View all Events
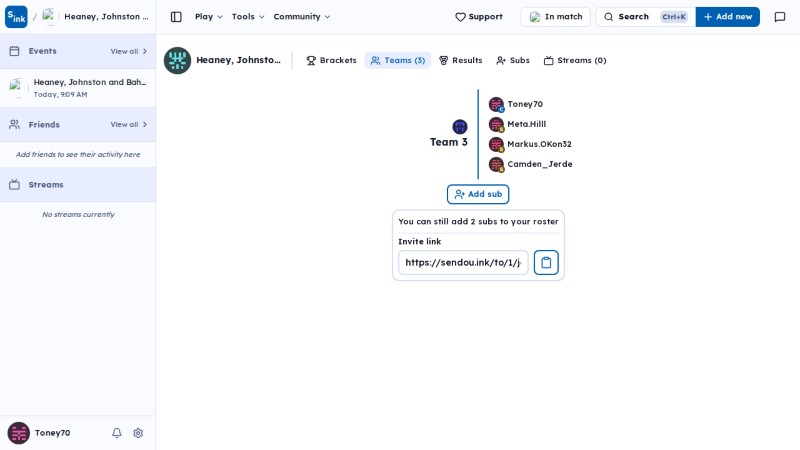The image size is (800, 450). (x=129, y=51)
